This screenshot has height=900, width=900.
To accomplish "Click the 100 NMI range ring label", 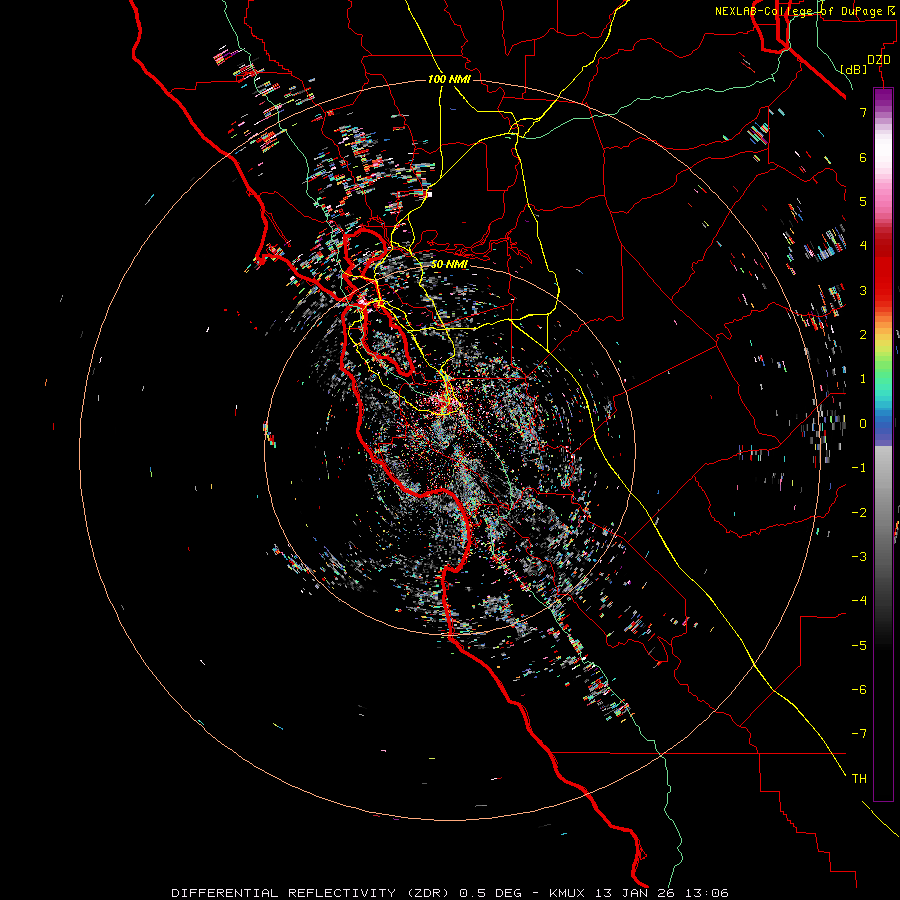I will [x=449, y=79].
